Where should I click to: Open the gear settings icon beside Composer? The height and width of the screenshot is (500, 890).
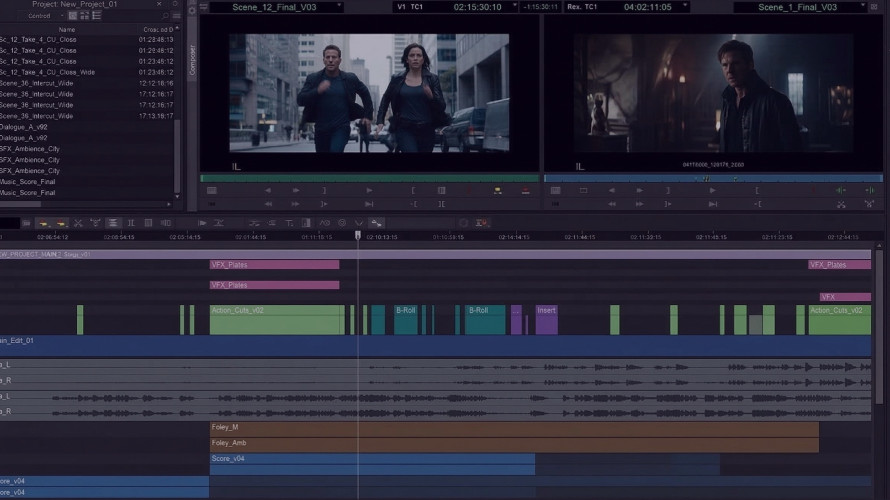(192, 10)
